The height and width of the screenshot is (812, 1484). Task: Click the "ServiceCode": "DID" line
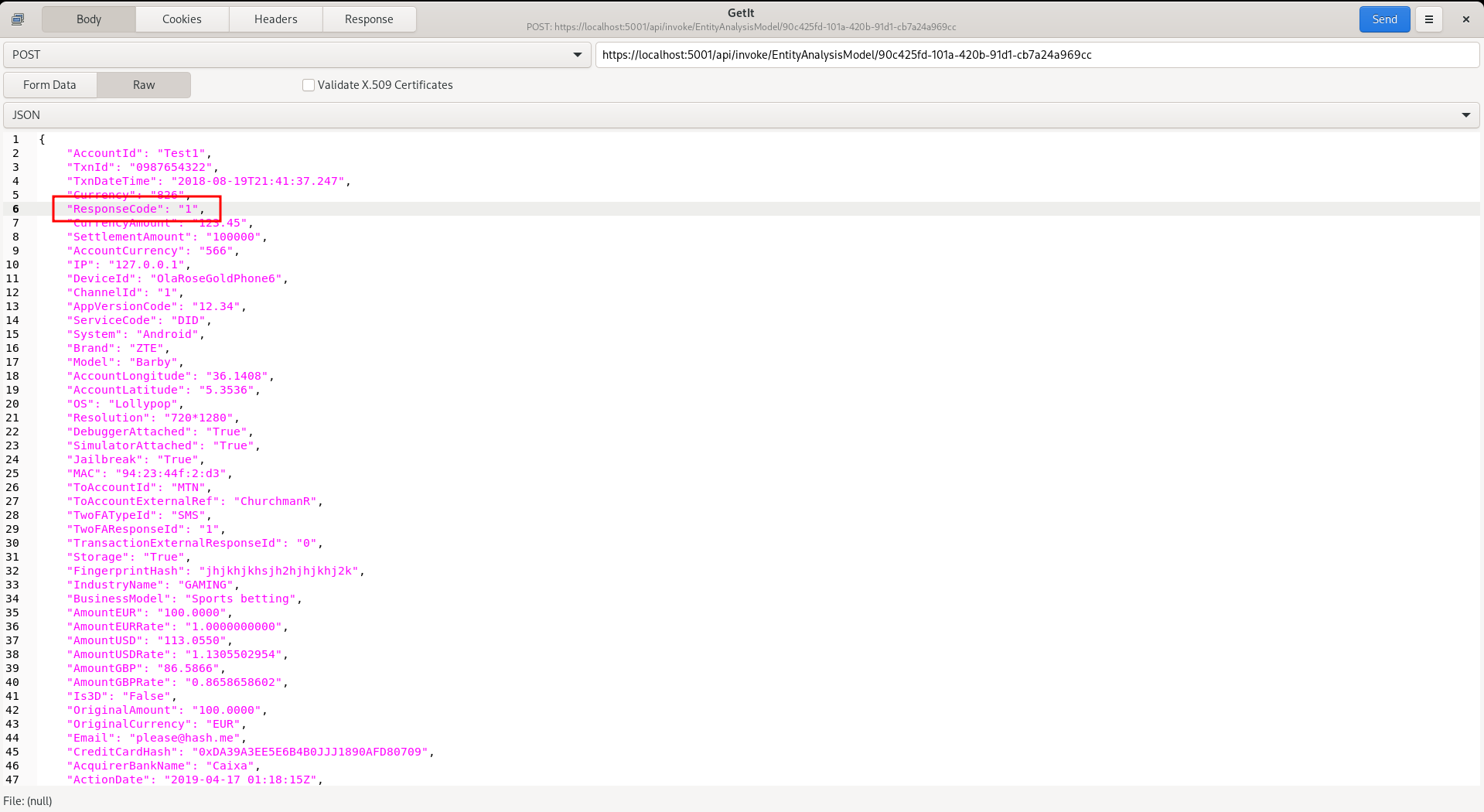(x=139, y=320)
